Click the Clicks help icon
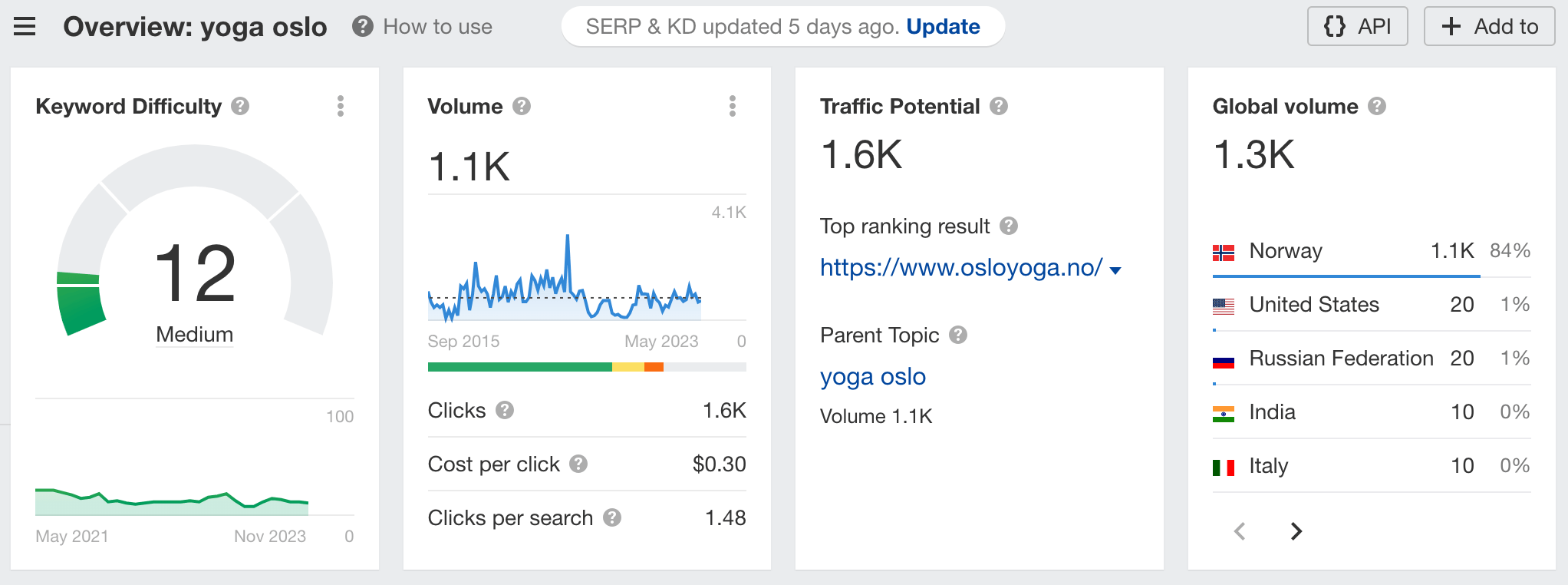This screenshot has height=585, width=1568. (505, 410)
